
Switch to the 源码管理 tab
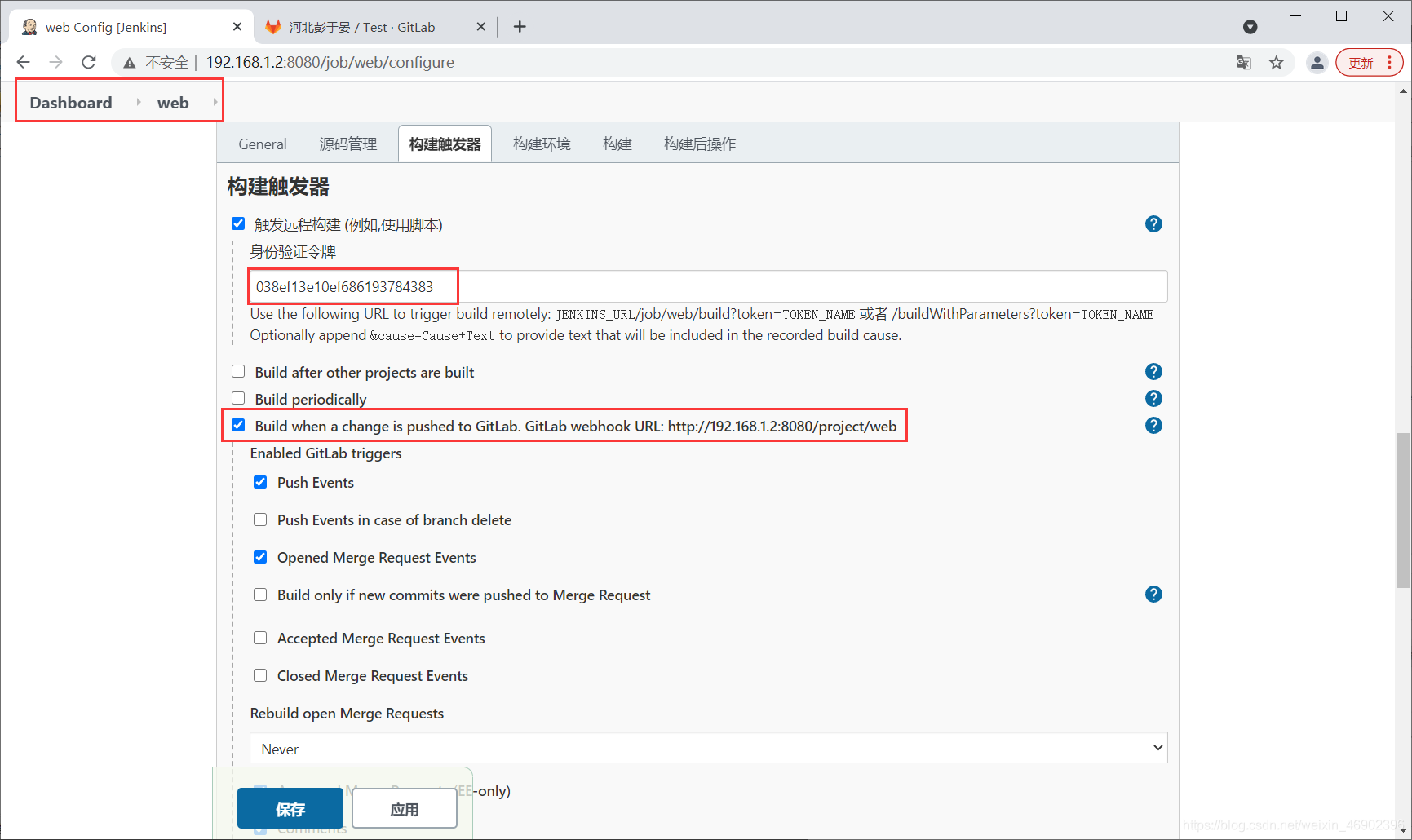(x=348, y=144)
